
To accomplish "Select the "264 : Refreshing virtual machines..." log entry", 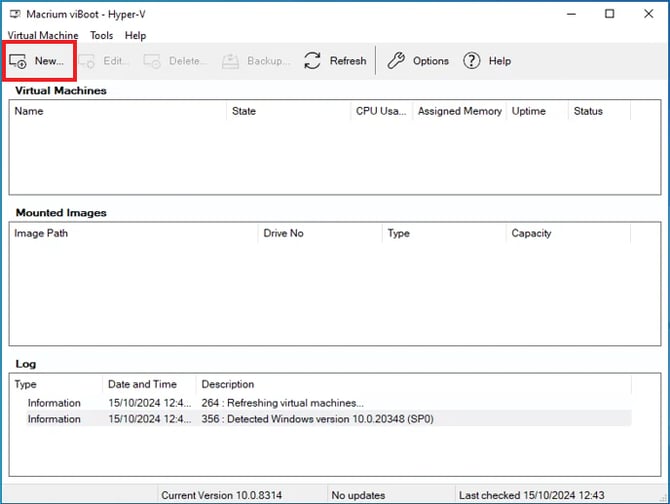I will point(329,403).
